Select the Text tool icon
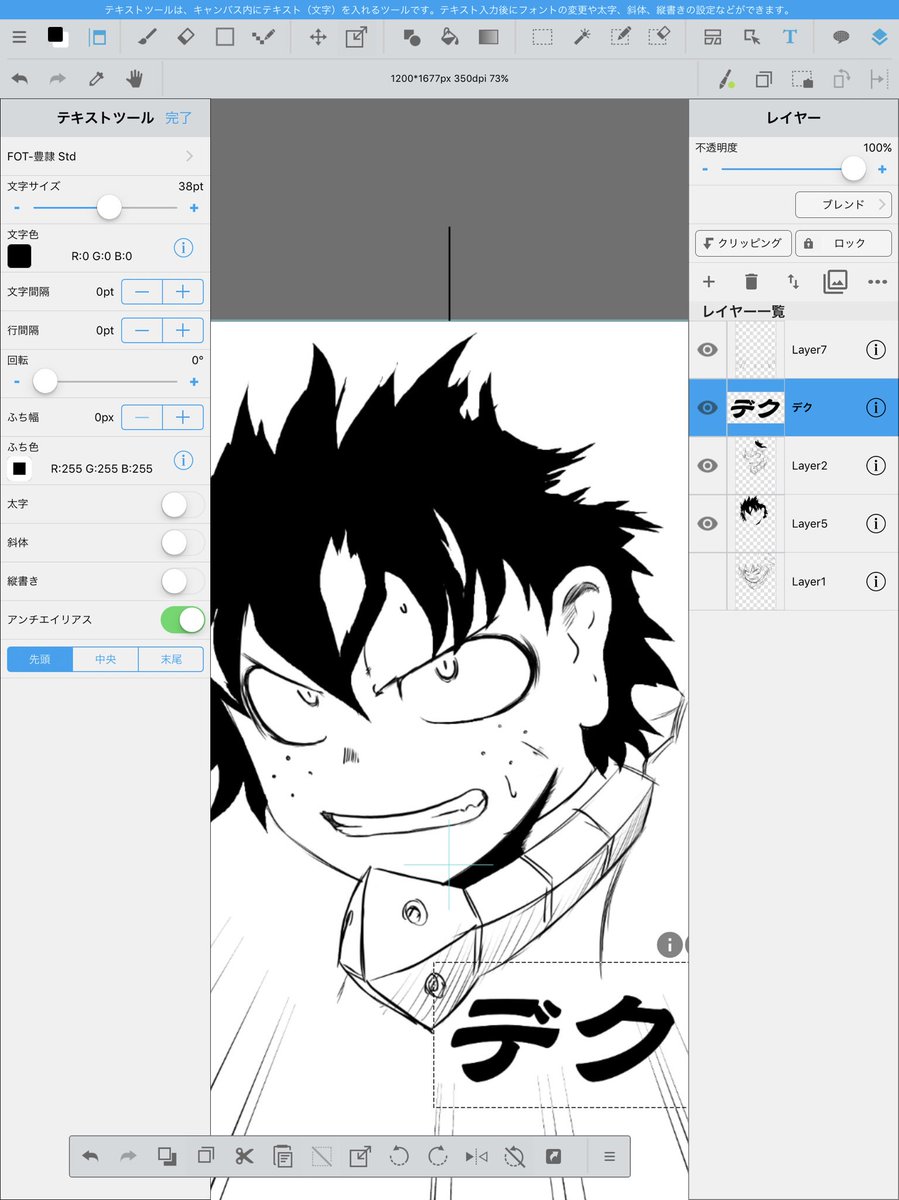 tap(790, 37)
